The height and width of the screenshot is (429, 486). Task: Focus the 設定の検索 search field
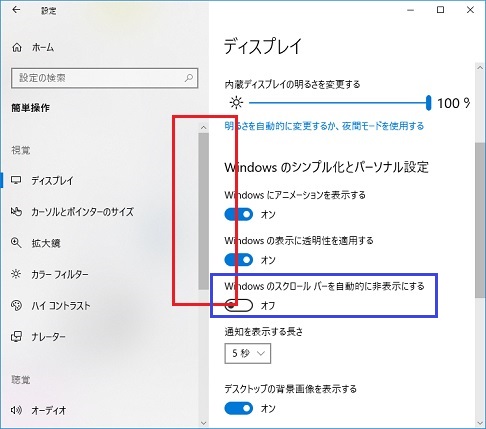coord(105,78)
